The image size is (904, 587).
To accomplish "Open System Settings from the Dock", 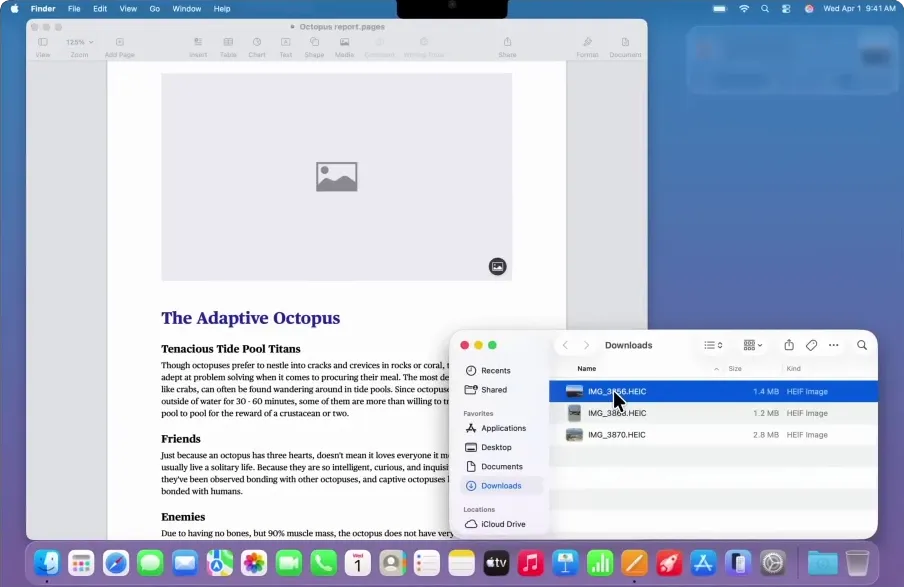I will (x=773, y=563).
